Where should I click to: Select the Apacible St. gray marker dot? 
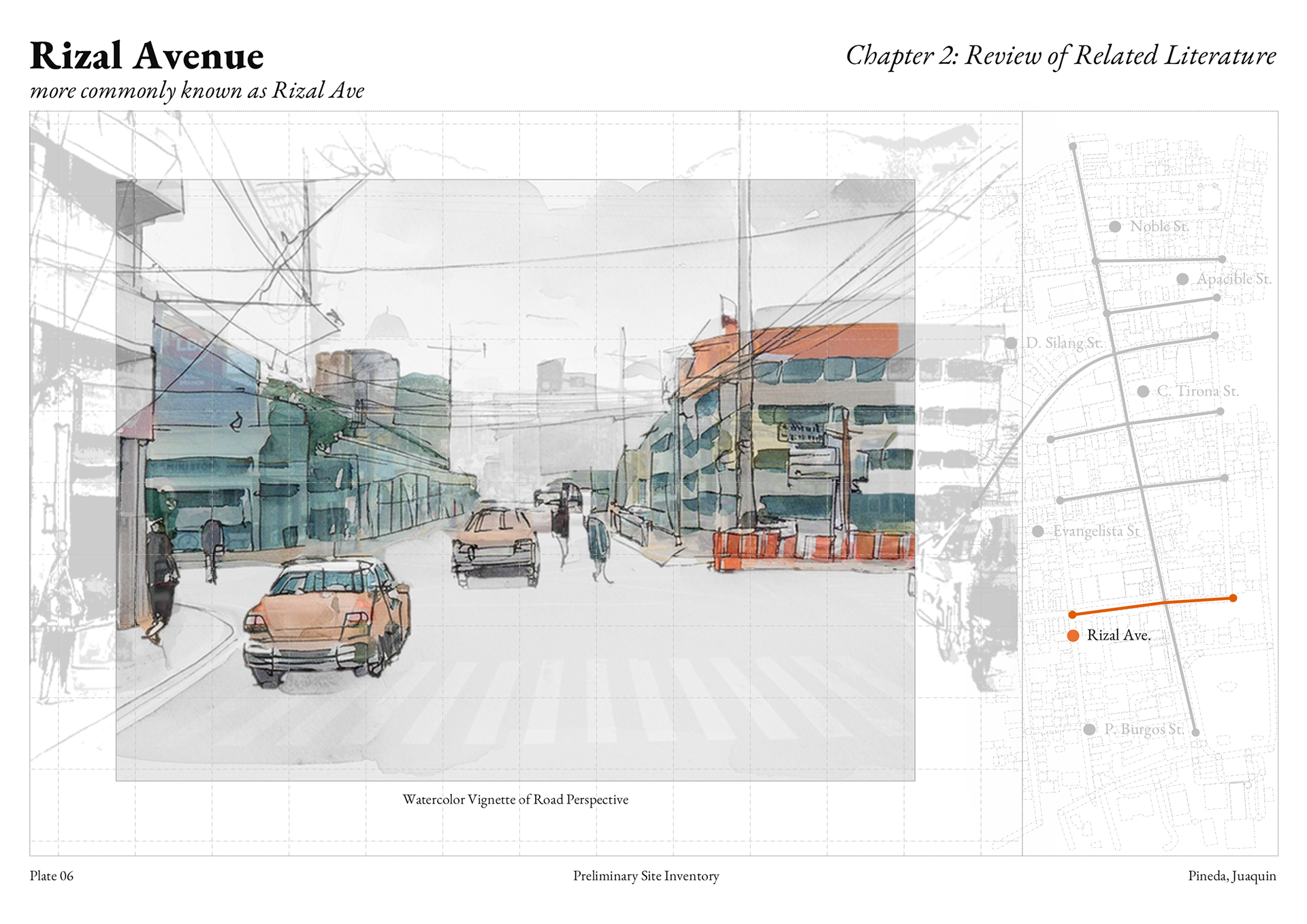point(1182,279)
